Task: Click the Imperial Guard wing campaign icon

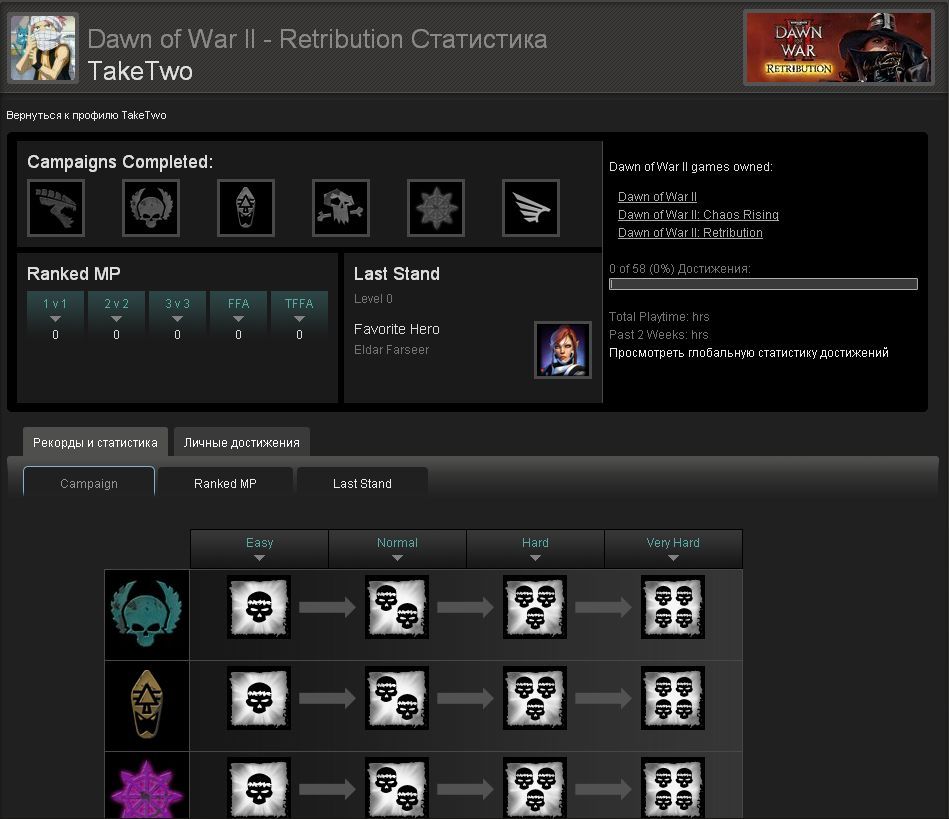Action: tap(531, 208)
